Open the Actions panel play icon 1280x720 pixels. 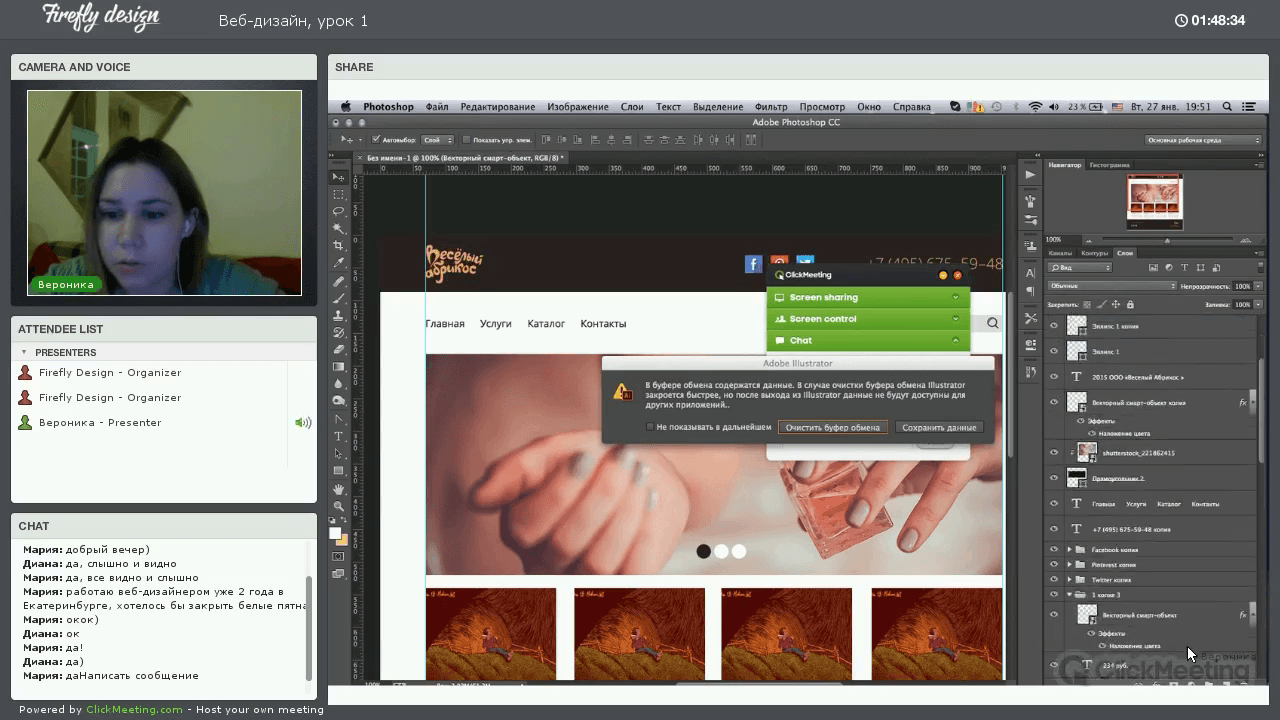click(1030, 175)
